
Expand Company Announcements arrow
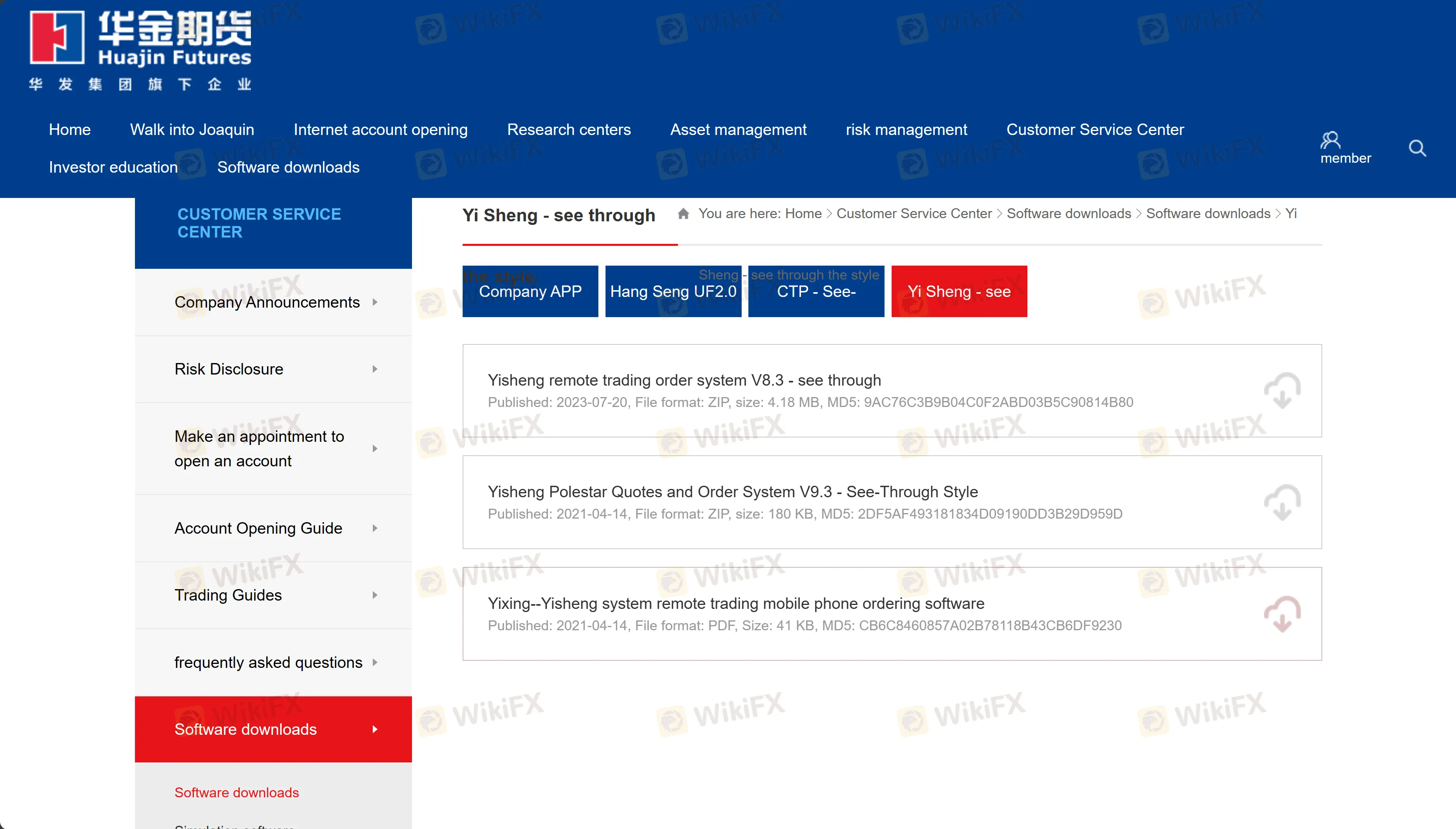click(x=374, y=302)
